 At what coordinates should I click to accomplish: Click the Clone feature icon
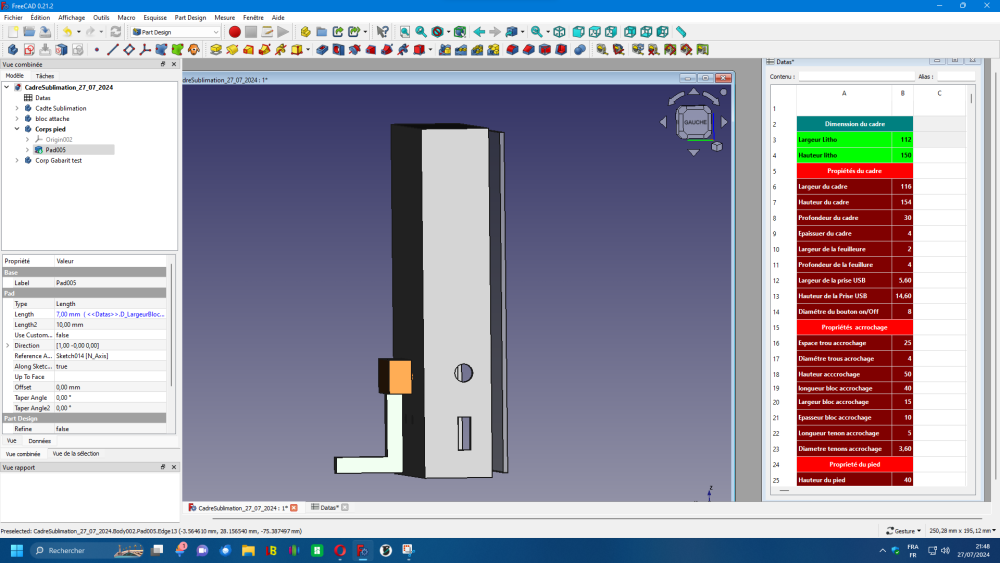(193, 50)
